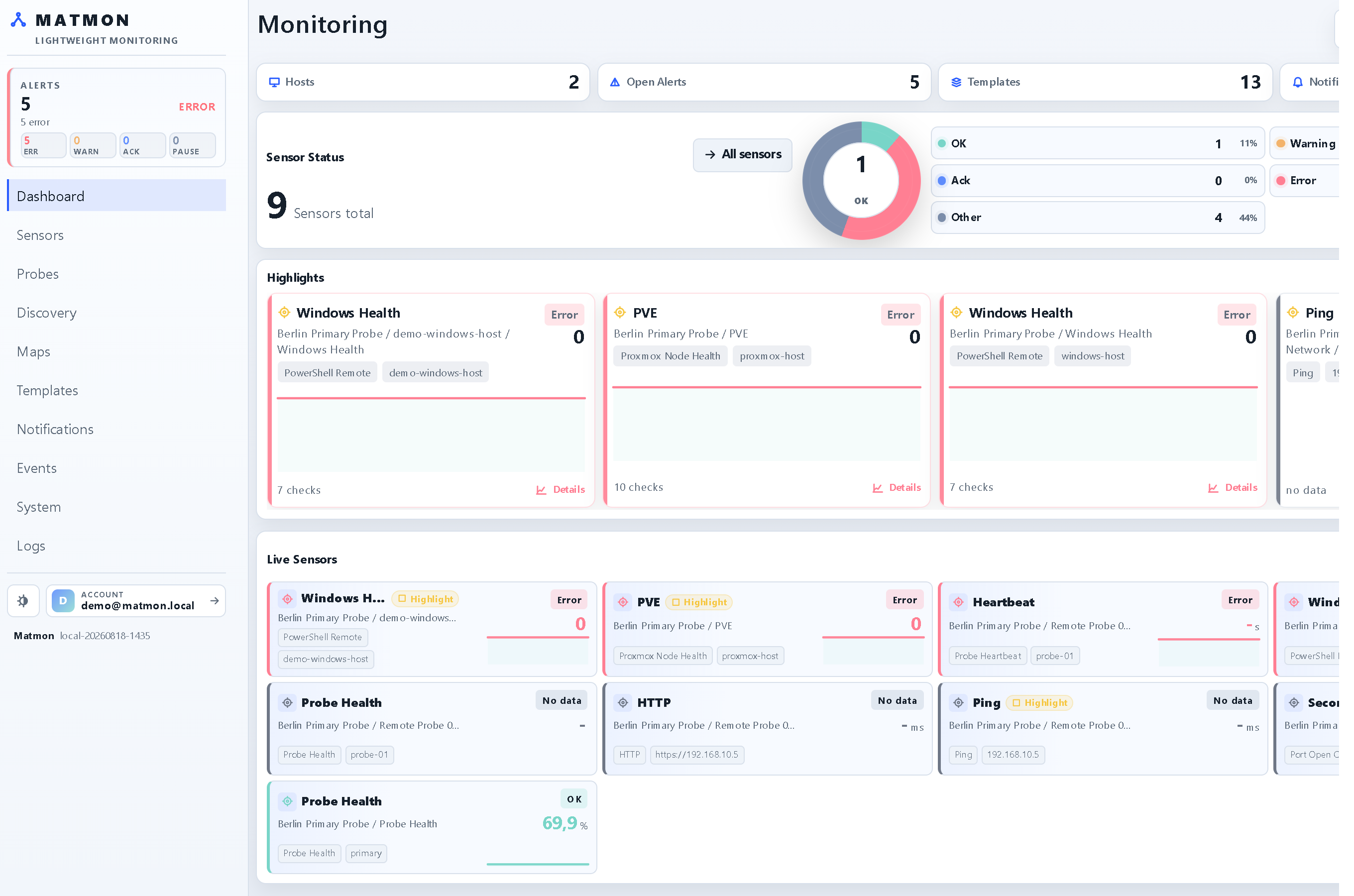Filter by ERR count in Alerts panel
The width and height of the screenshot is (1354, 896).
pyautogui.click(x=43, y=145)
